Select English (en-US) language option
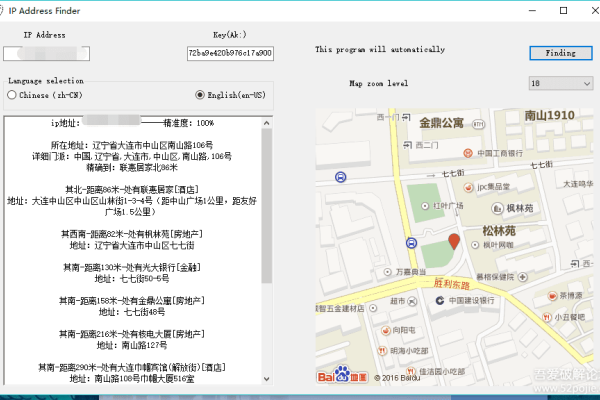 (231, 95)
